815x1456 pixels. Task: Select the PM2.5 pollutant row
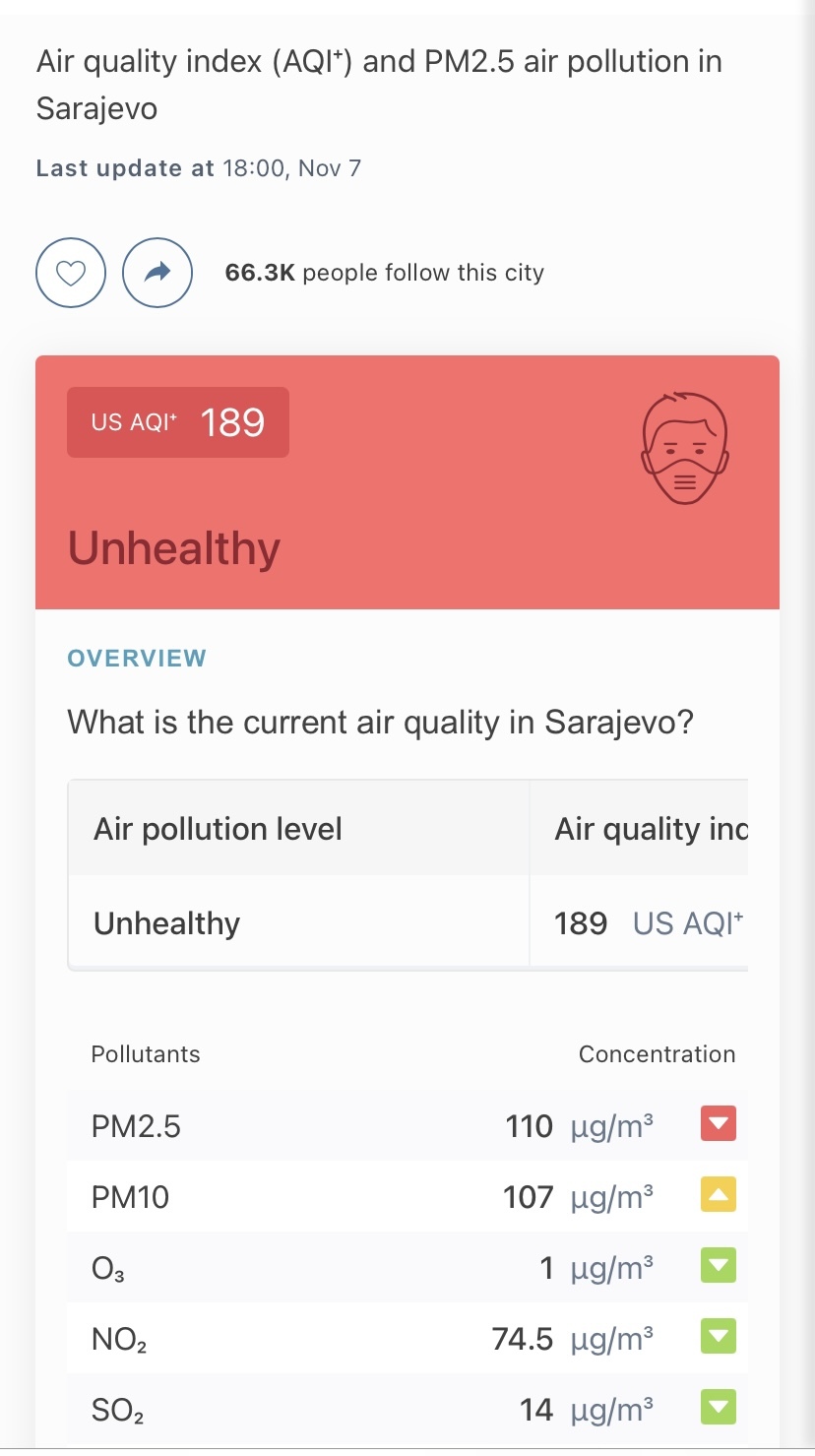(407, 1124)
